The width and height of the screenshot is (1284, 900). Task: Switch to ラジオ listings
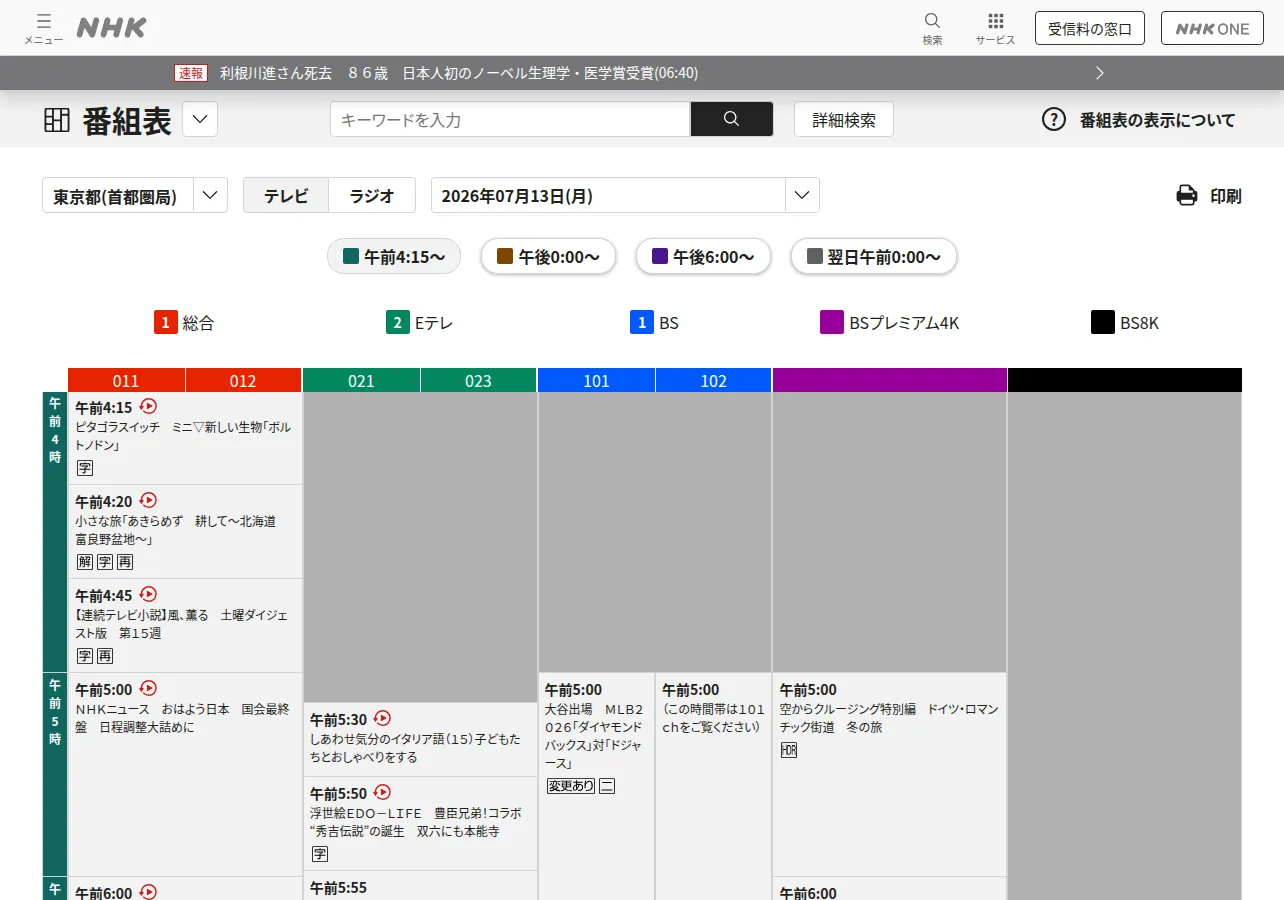(372, 195)
